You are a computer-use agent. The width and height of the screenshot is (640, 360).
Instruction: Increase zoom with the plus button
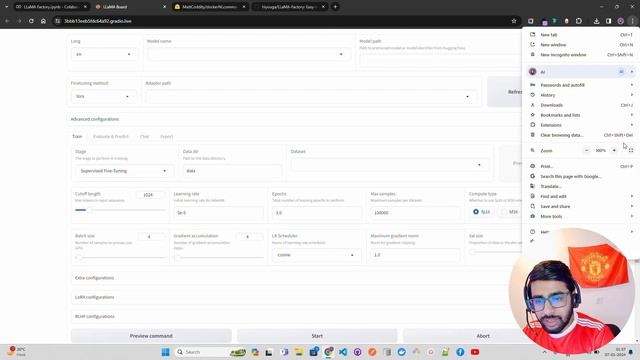[614, 150]
